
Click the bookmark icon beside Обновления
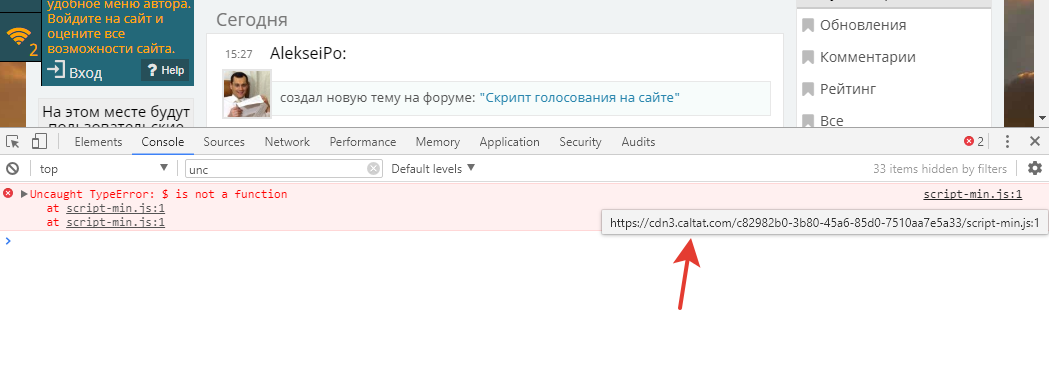tap(807, 25)
